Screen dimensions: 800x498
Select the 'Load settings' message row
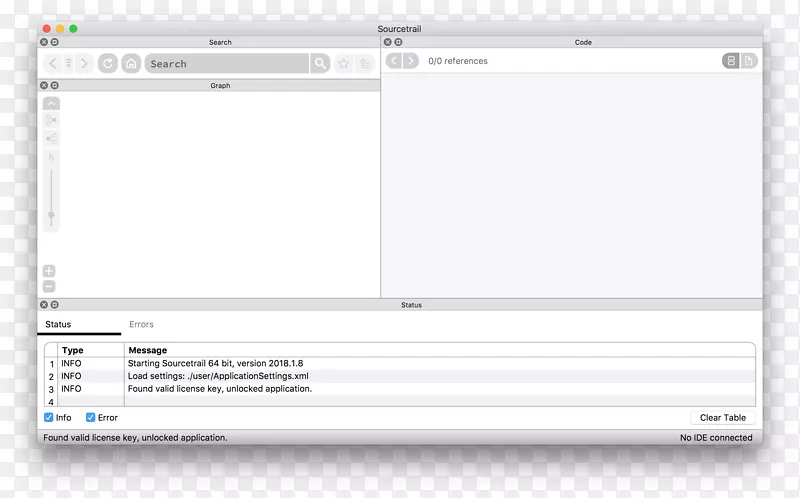[399, 377]
